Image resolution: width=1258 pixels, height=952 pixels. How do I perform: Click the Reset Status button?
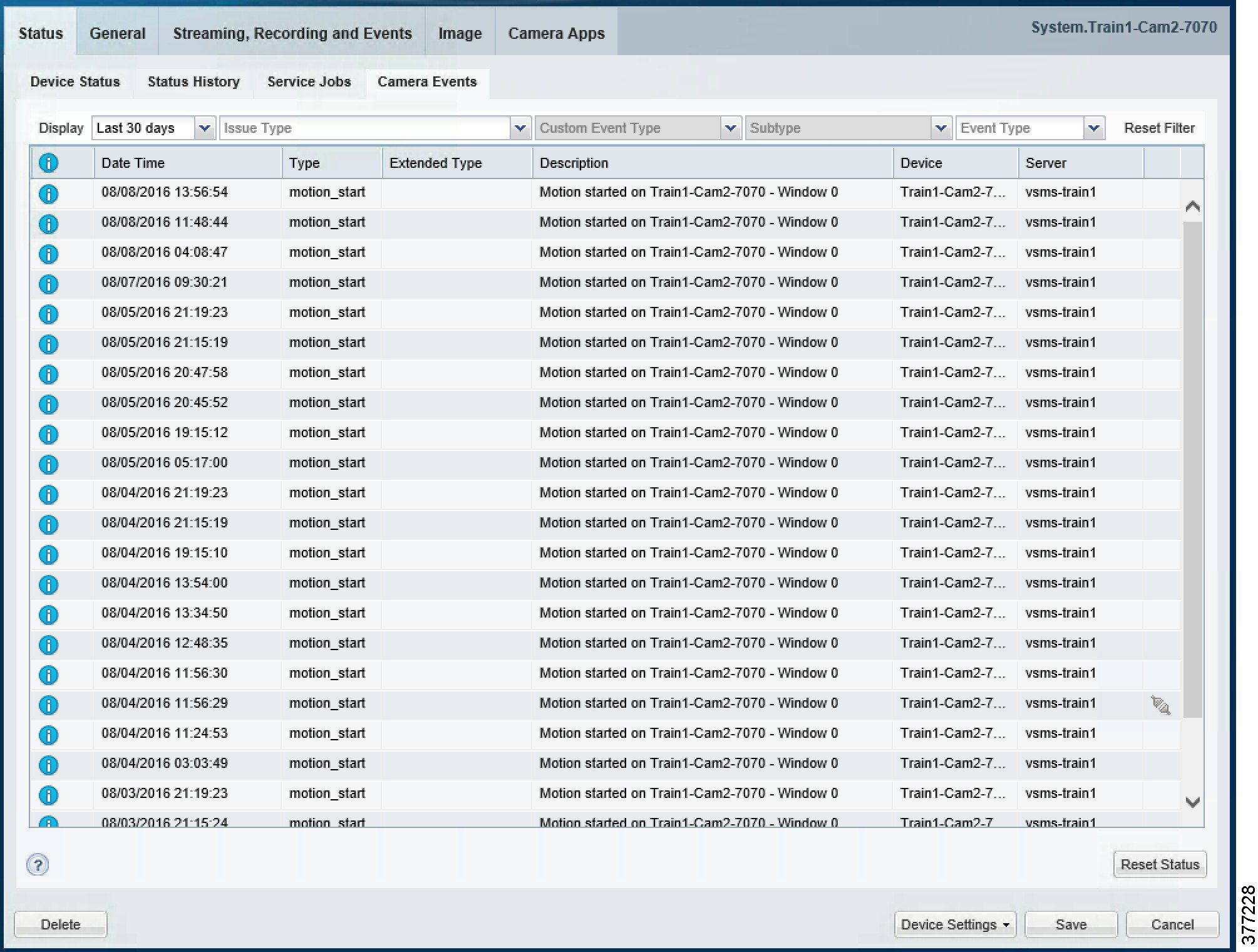[x=1159, y=864]
